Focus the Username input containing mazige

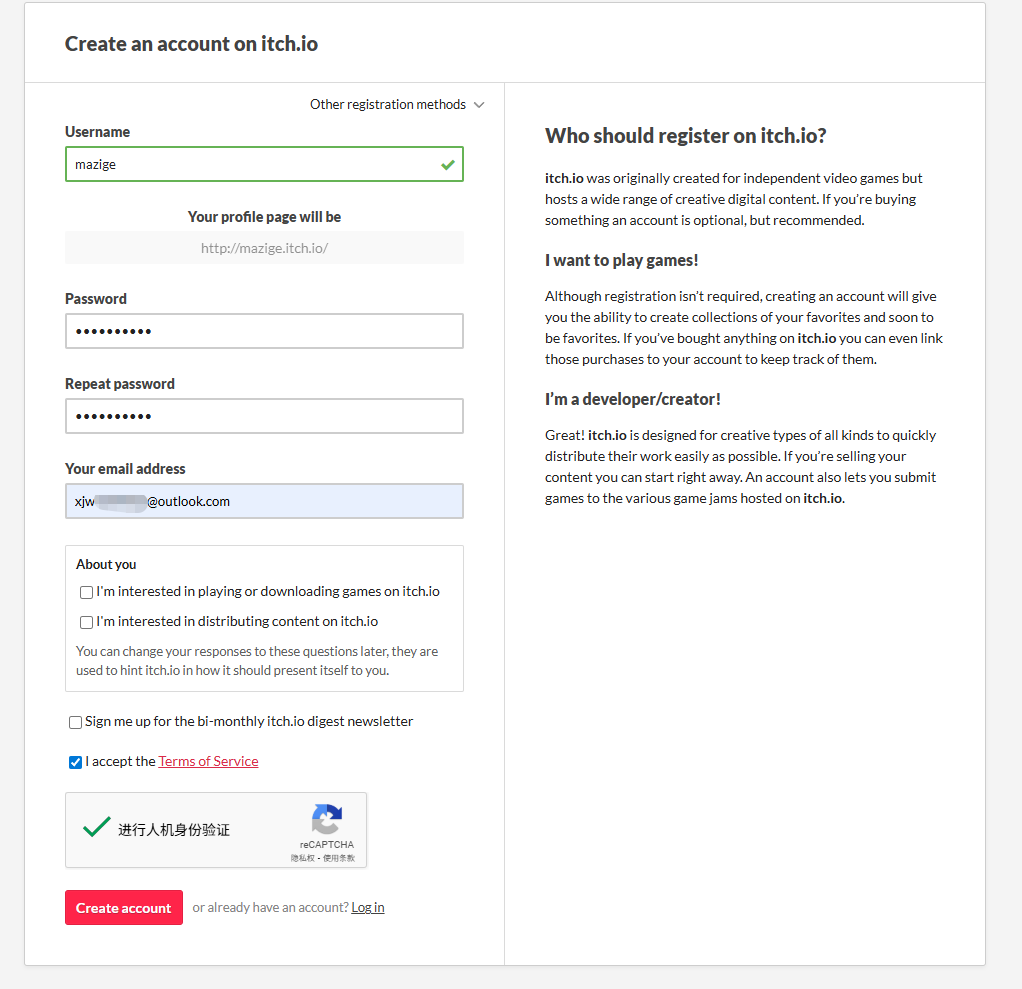[250, 164]
